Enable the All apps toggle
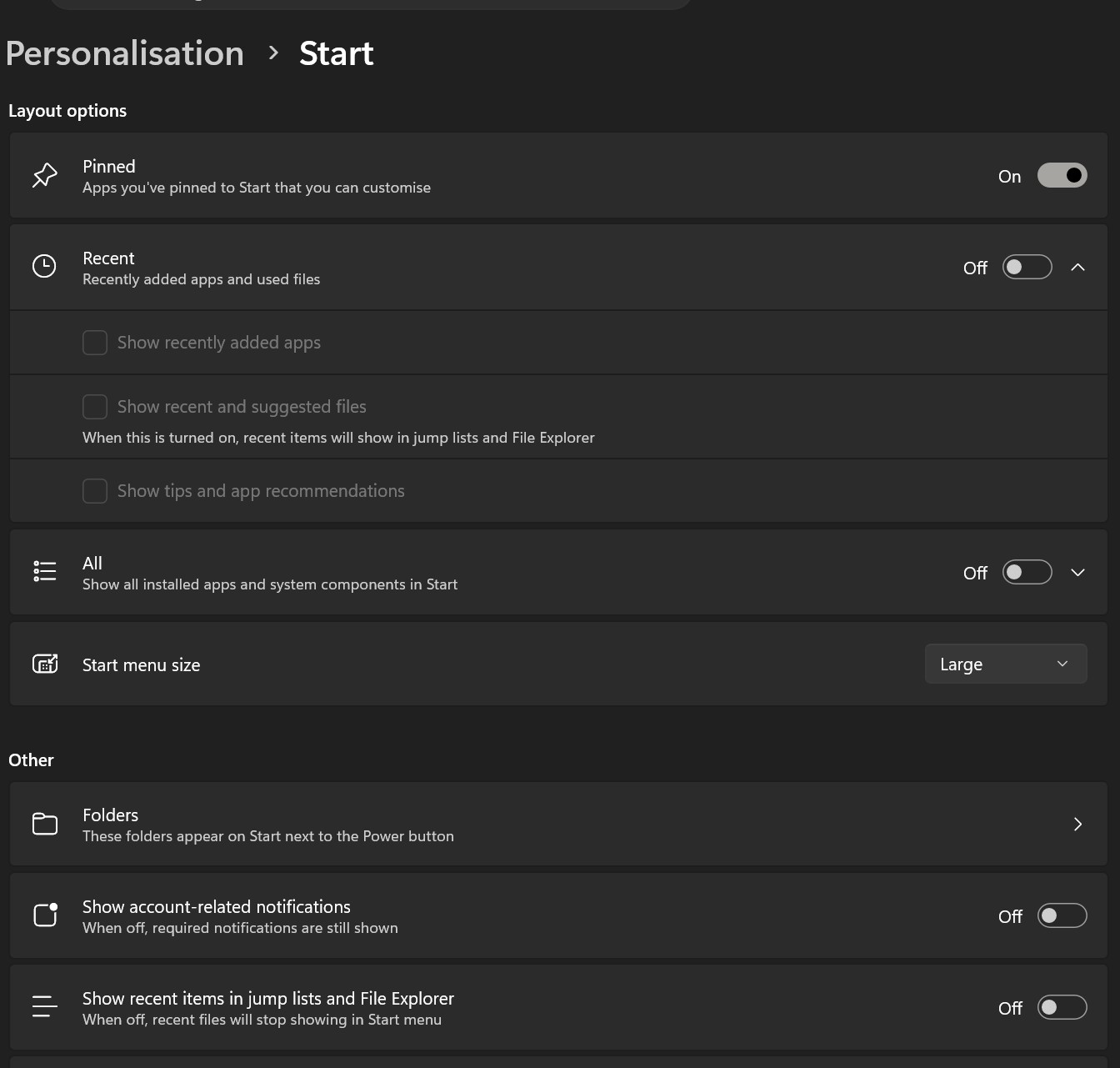The width and height of the screenshot is (1120, 1068). click(1027, 572)
